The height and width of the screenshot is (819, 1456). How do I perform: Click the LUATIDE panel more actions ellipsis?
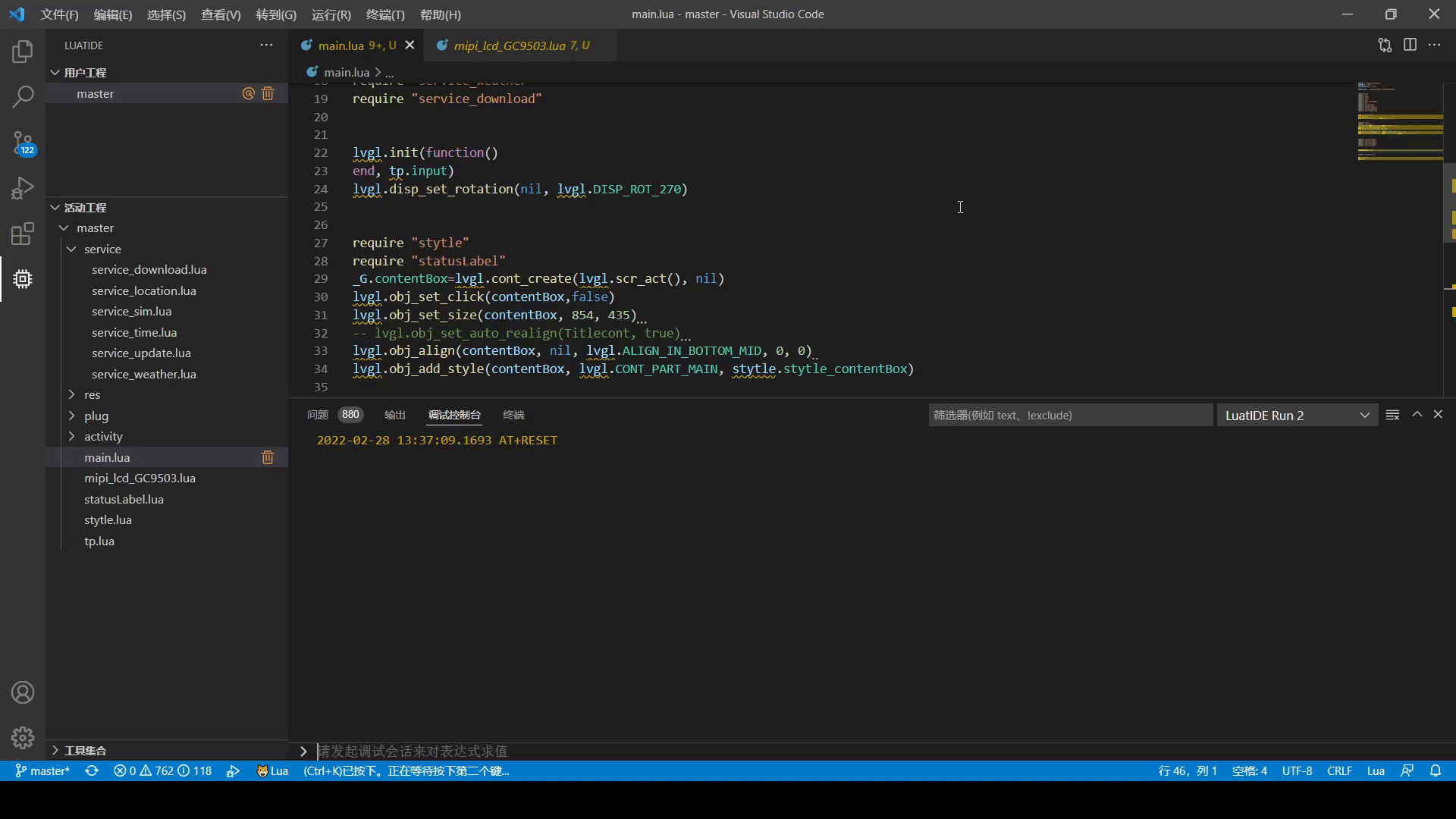tap(266, 45)
